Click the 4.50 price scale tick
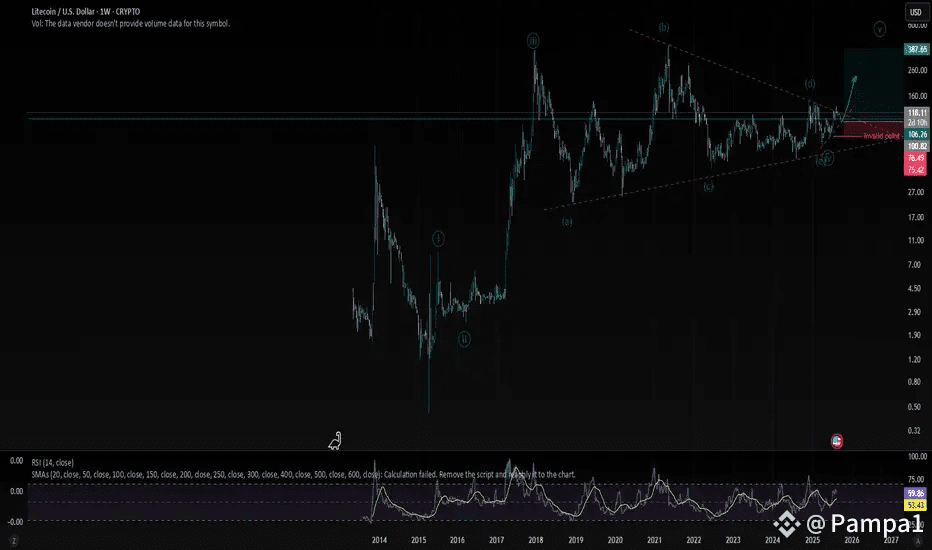 point(915,288)
